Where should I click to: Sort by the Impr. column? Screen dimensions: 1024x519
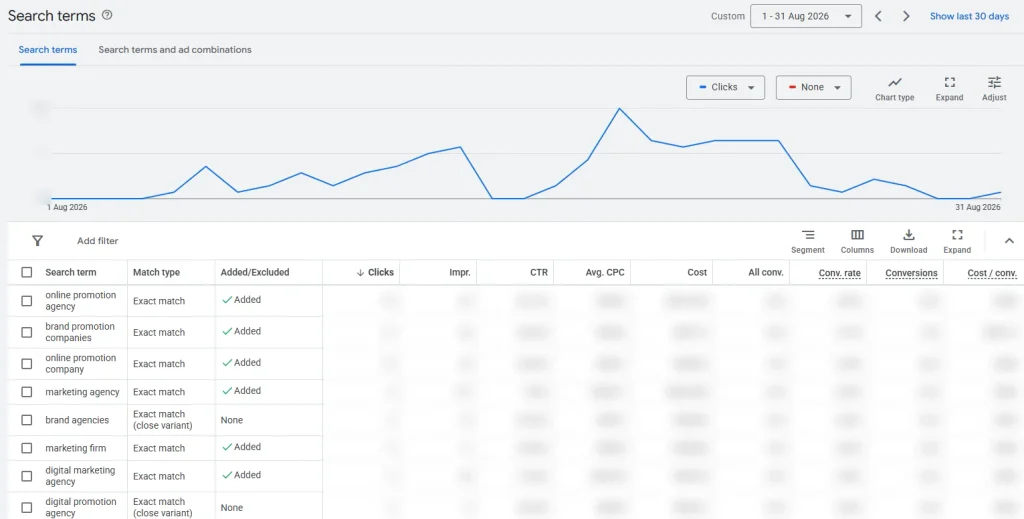pos(460,272)
